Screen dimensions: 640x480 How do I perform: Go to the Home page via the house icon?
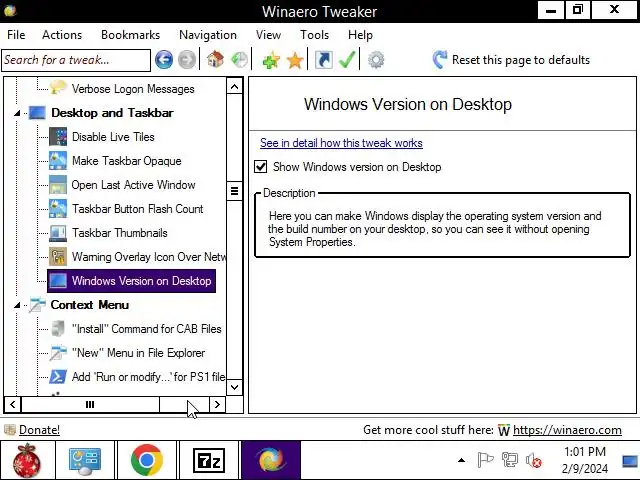(216, 60)
